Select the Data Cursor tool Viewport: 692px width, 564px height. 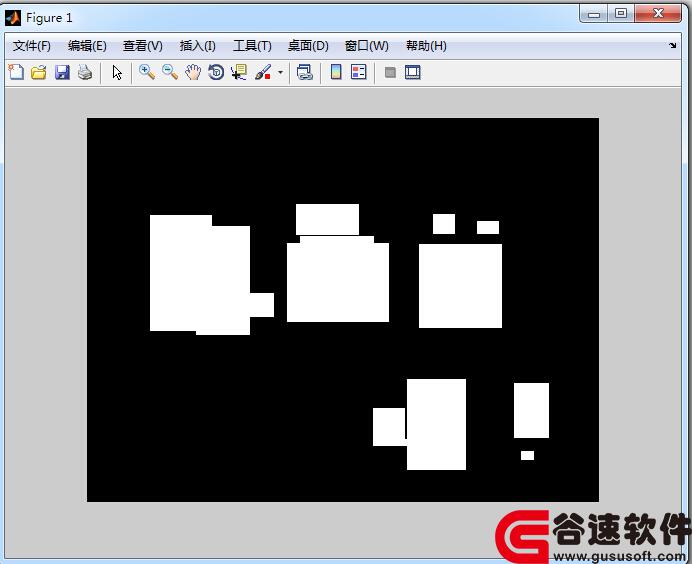tap(239, 72)
